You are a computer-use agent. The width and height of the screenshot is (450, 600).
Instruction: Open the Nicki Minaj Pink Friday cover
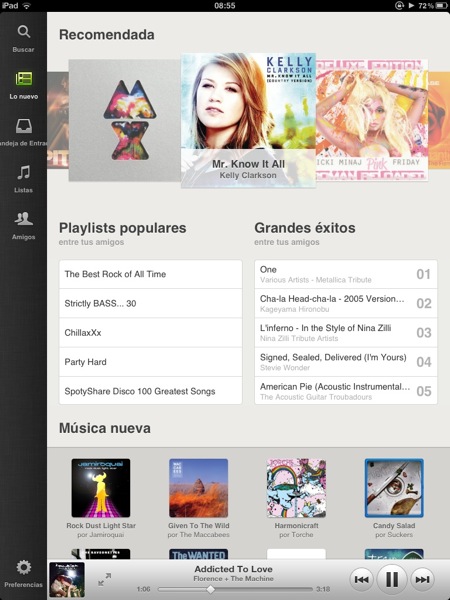pos(372,120)
